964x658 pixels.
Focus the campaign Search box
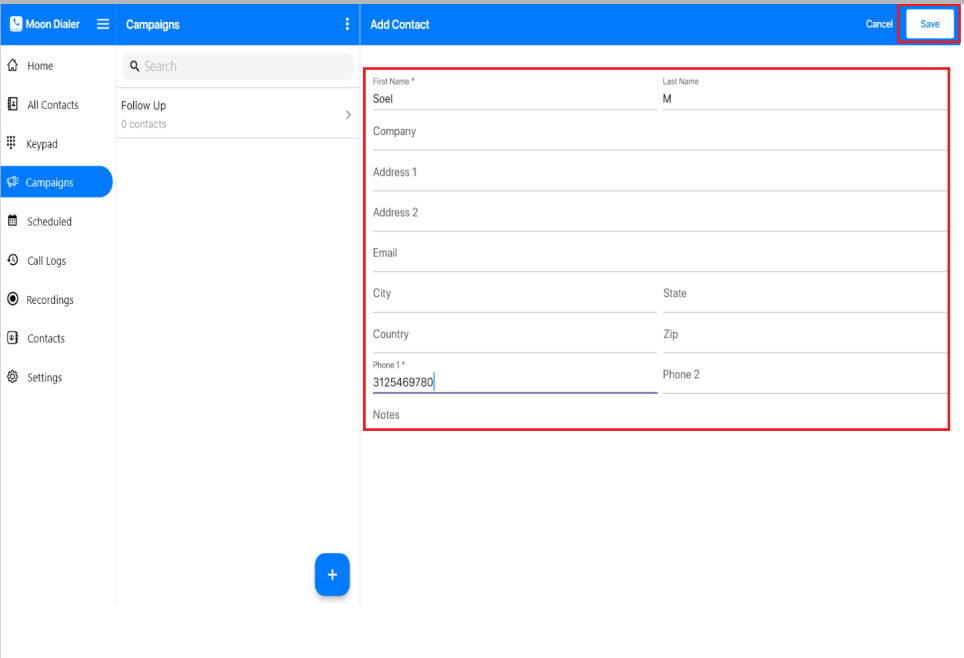240,66
